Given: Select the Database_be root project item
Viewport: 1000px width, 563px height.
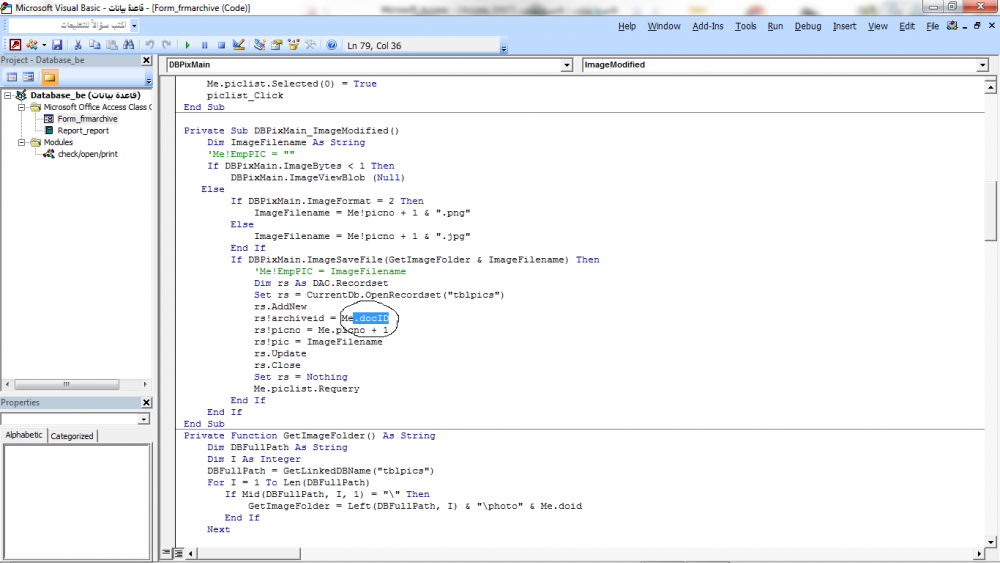Looking at the screenshot, I should pyautogui.click(x=85, y=95).
